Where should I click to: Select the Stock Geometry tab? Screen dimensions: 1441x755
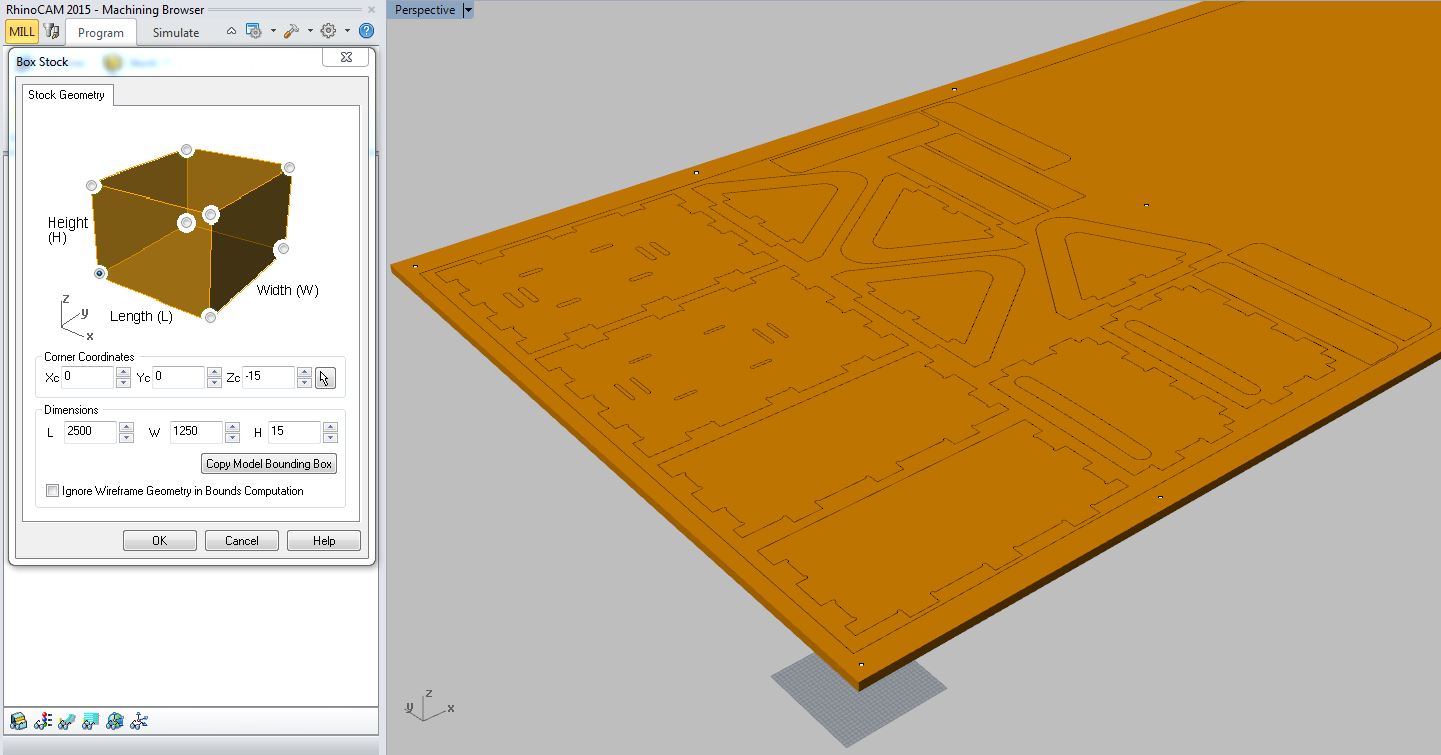pyautogui.click(x=66, y=95)
